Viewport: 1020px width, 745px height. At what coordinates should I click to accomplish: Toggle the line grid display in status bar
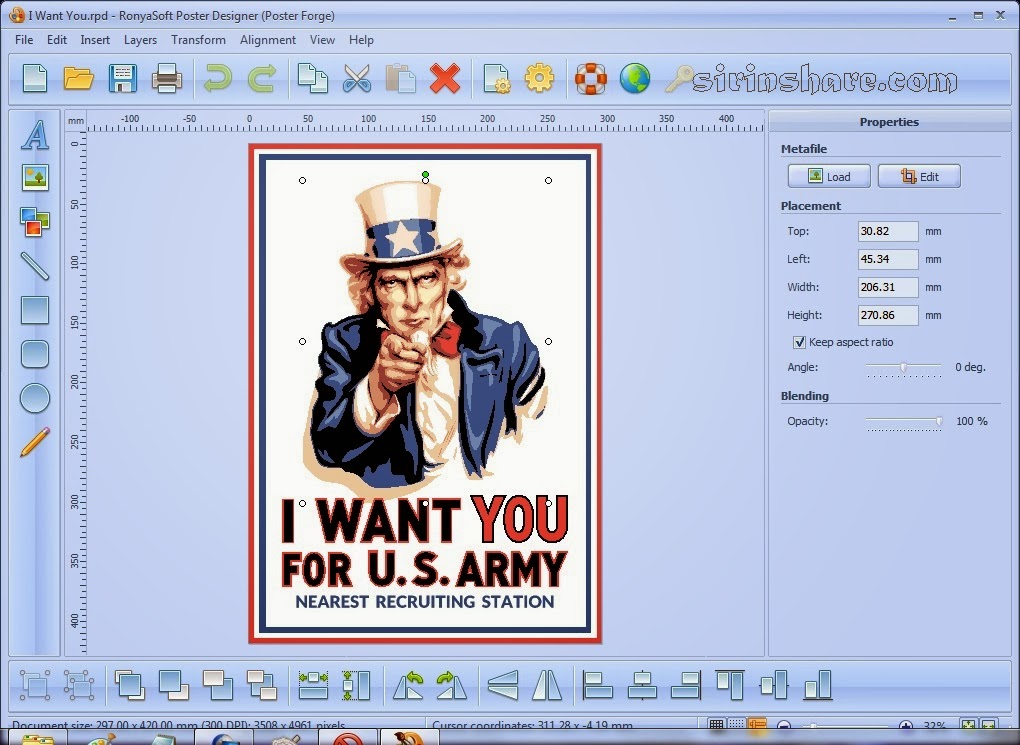[x=716, y=724]
